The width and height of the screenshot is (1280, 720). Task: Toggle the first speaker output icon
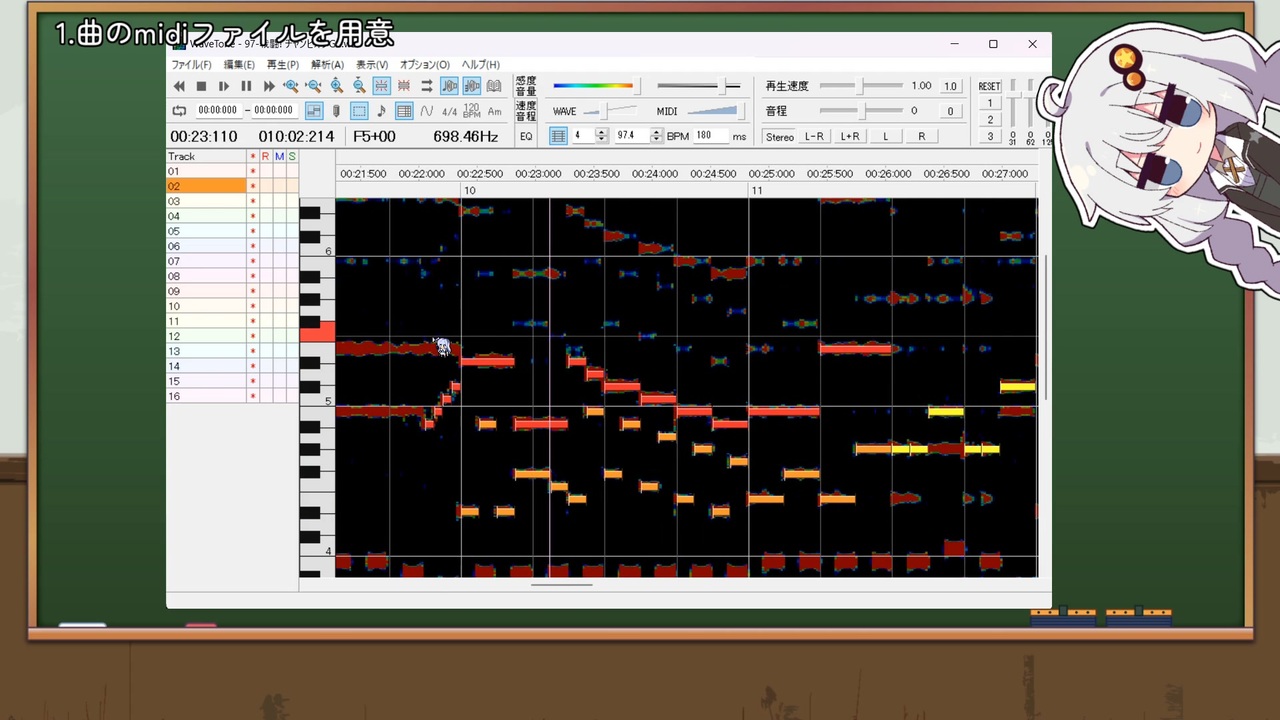point(450,87)
